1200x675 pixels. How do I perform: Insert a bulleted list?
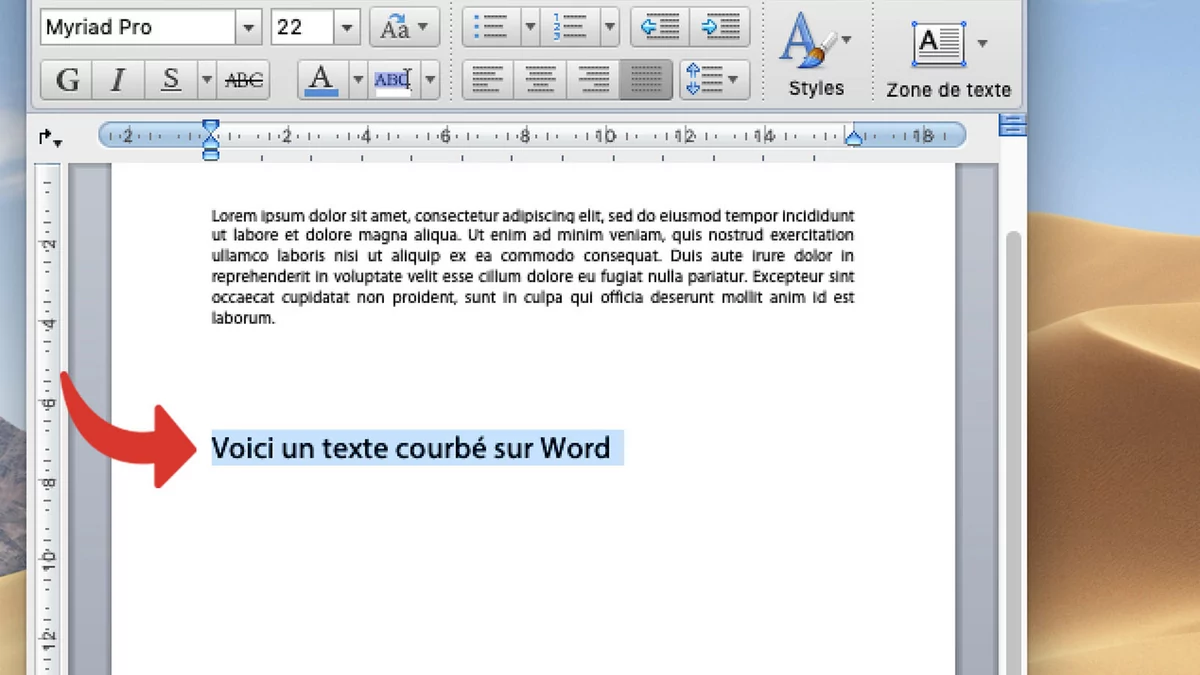click(x=491, y=27)
